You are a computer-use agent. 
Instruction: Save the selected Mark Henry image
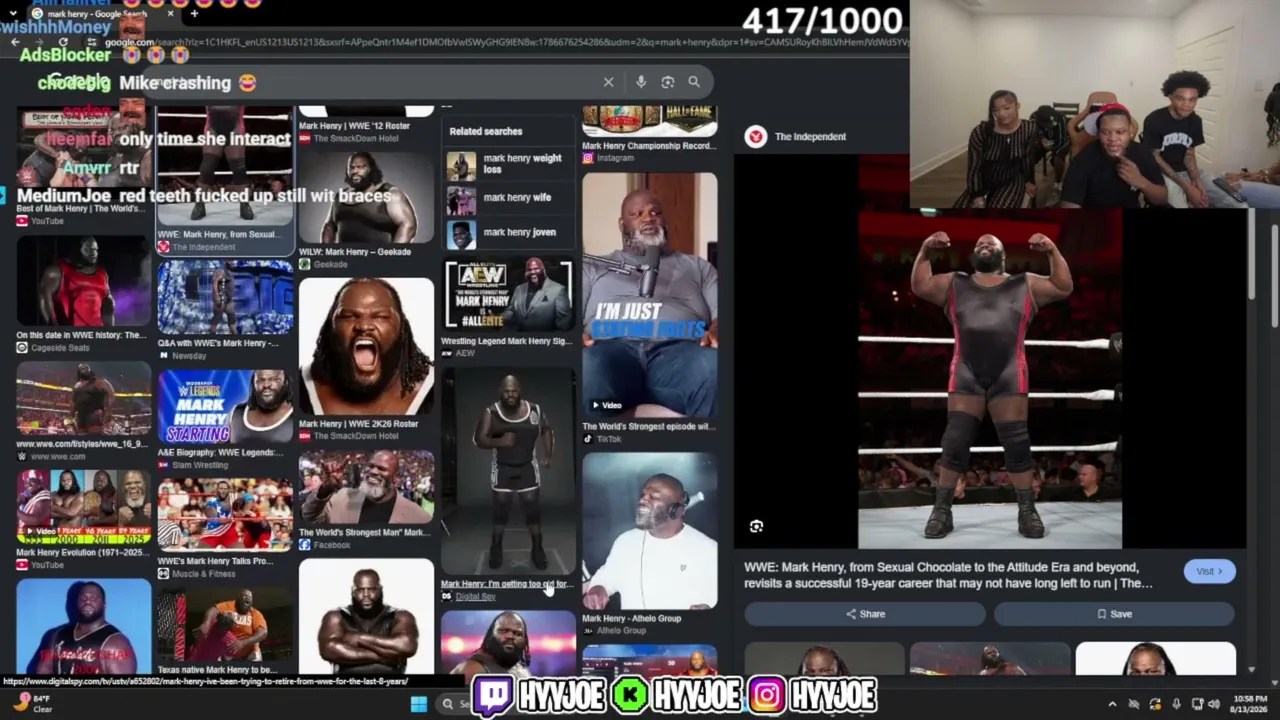(1114, 614)
